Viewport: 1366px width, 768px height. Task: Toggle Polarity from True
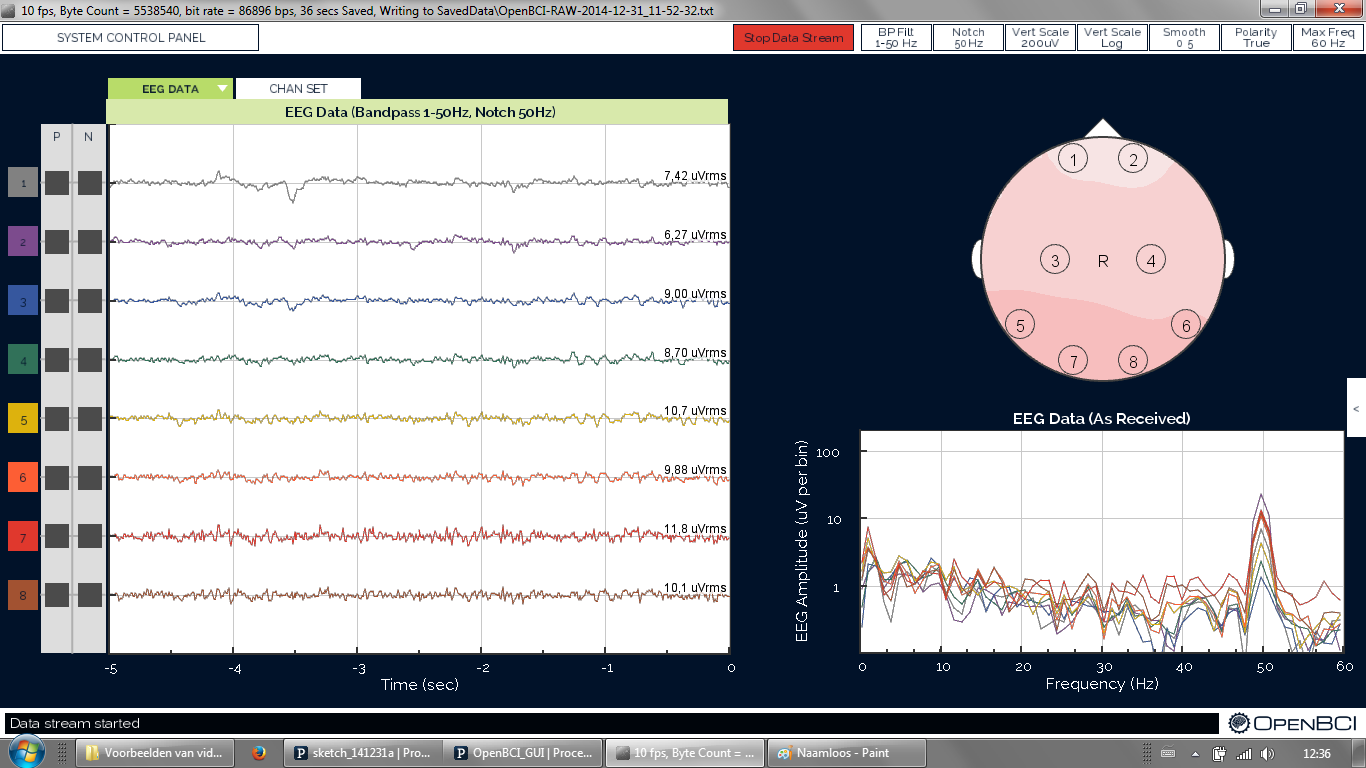tap(1256, 36)
